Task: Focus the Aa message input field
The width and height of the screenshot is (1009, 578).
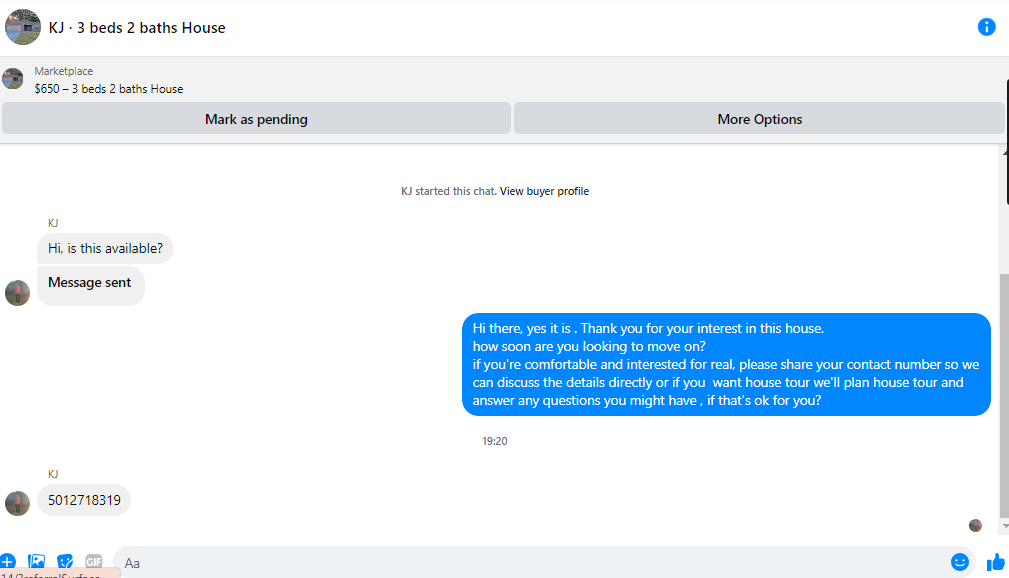Action: (x=531, y=563)
